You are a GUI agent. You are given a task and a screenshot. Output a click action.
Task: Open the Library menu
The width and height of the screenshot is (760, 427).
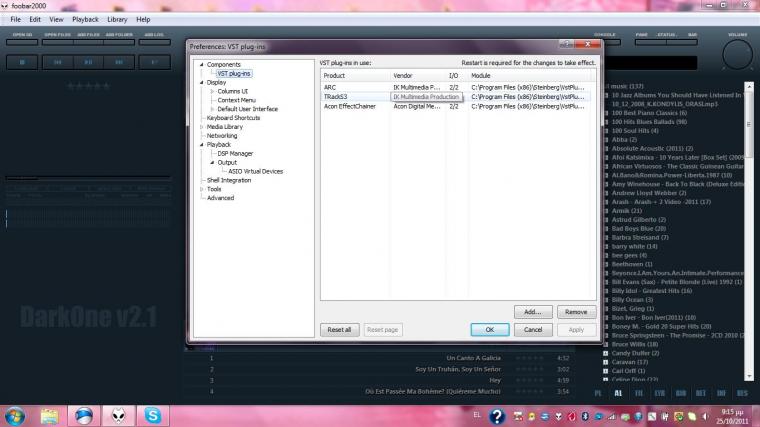[x=117, y=19]
